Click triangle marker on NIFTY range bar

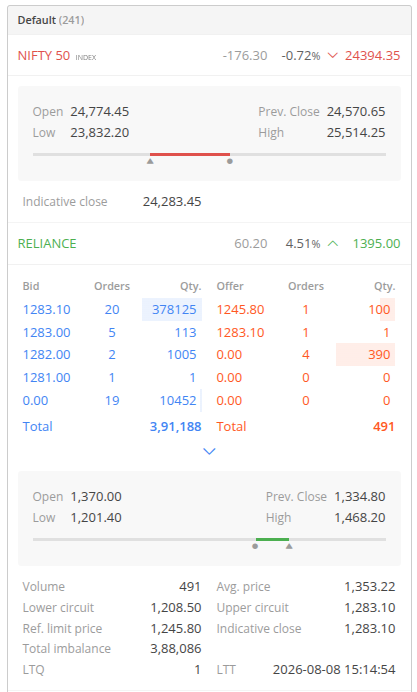tap(150, 162)
